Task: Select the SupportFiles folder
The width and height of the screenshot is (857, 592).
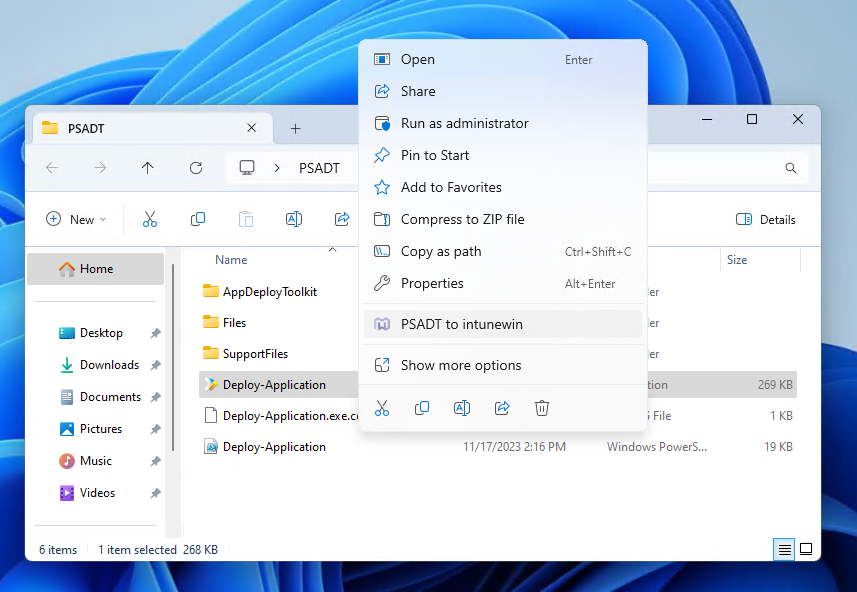Action: coord(245,354)
